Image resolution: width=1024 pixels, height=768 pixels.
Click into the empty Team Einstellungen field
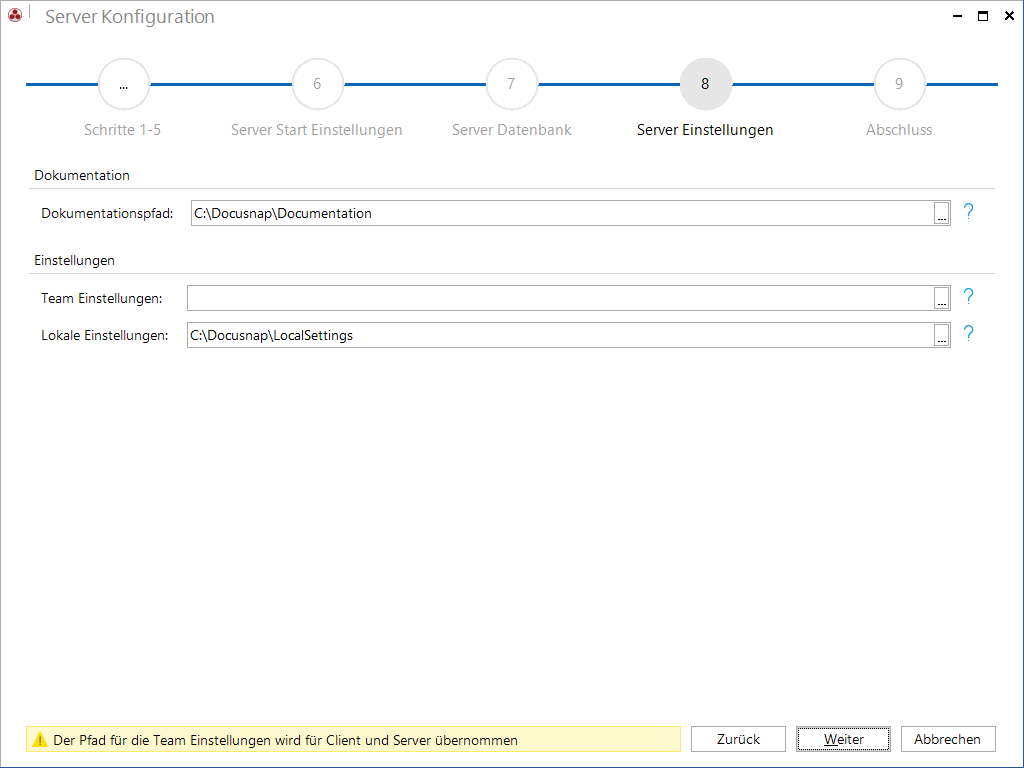[560, 298]
